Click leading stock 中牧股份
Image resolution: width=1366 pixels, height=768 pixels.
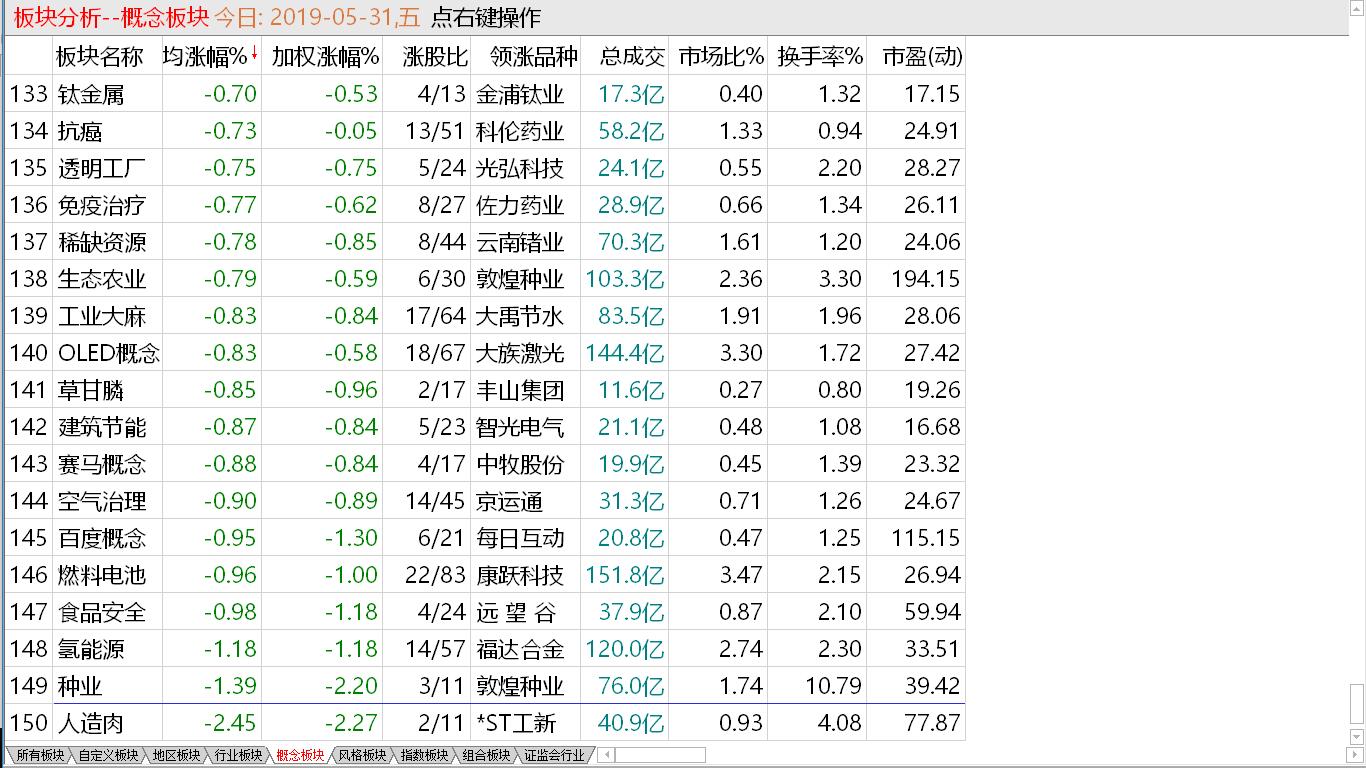520,464
